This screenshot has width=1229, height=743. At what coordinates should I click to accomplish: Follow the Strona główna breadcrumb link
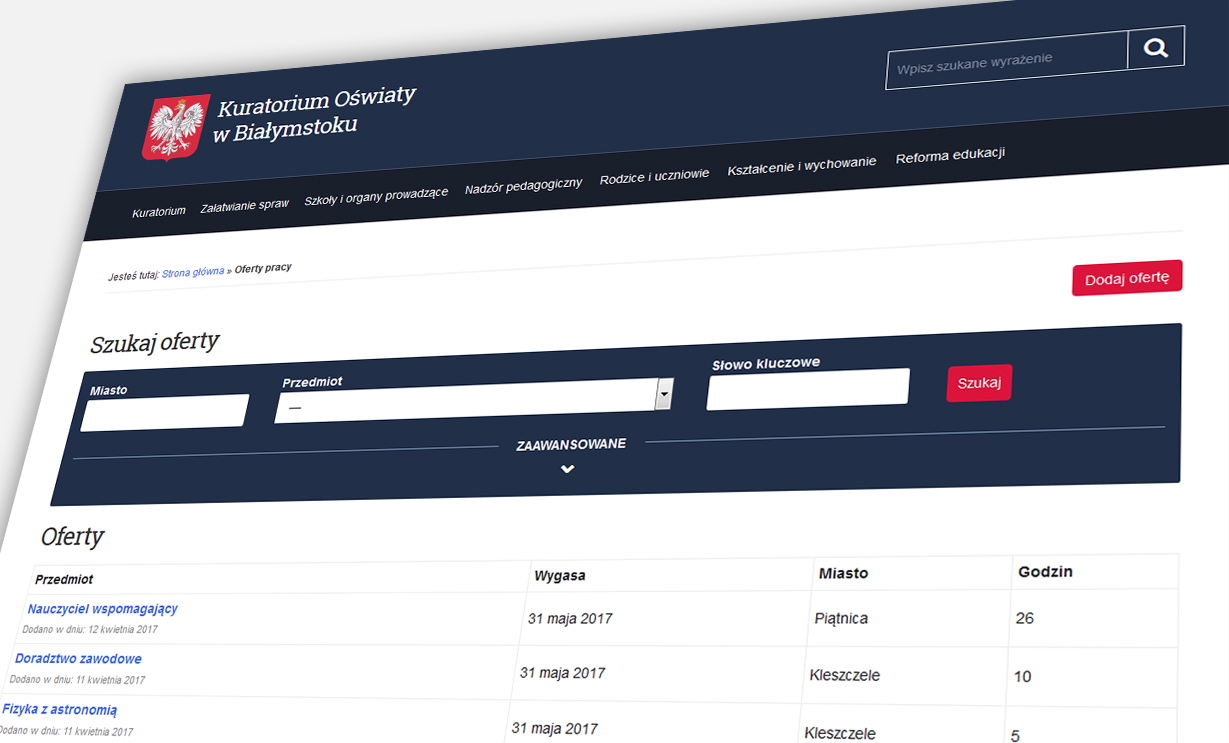tap(193, 272)
